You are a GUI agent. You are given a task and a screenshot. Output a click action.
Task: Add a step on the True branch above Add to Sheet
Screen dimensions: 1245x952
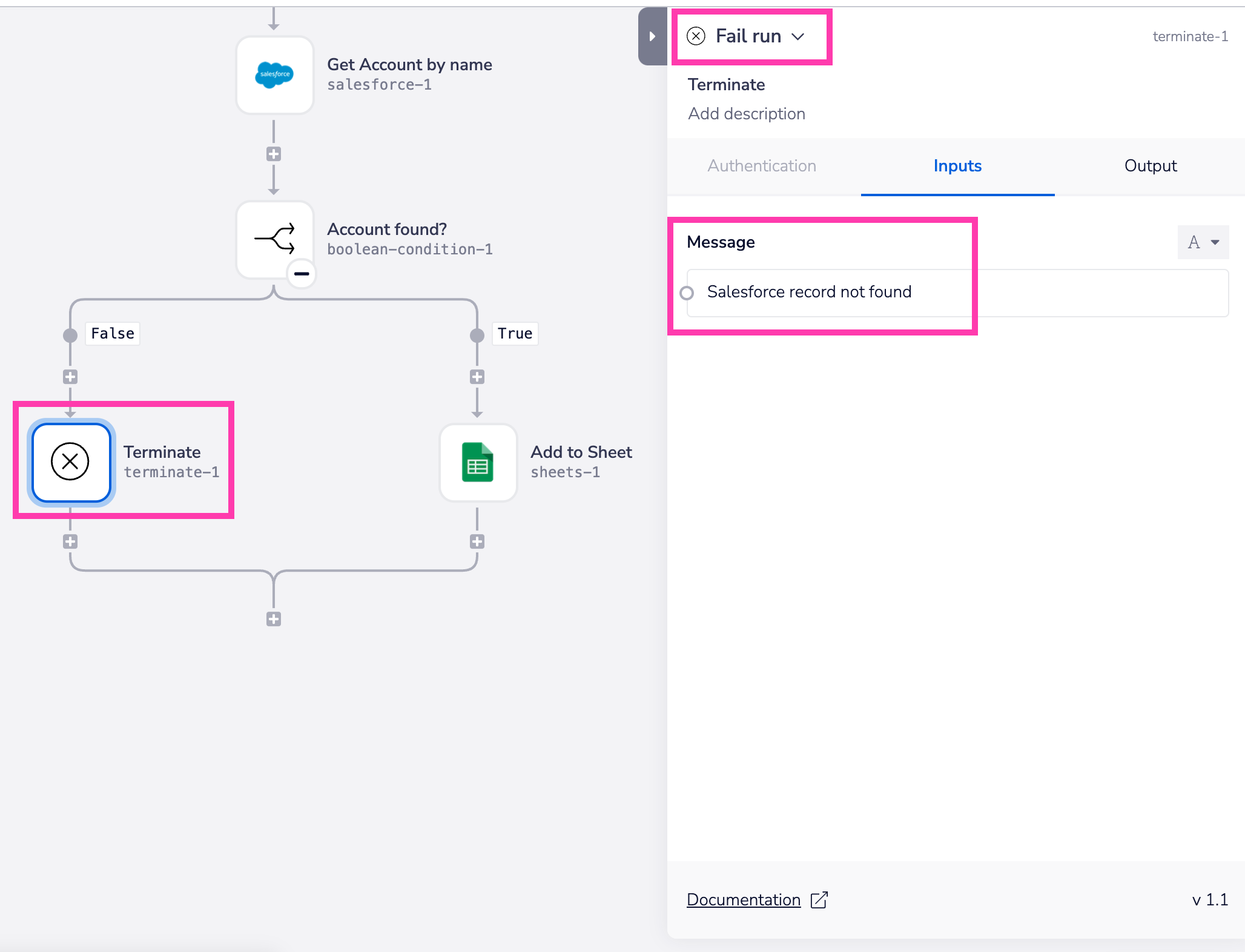click(478, 377)
